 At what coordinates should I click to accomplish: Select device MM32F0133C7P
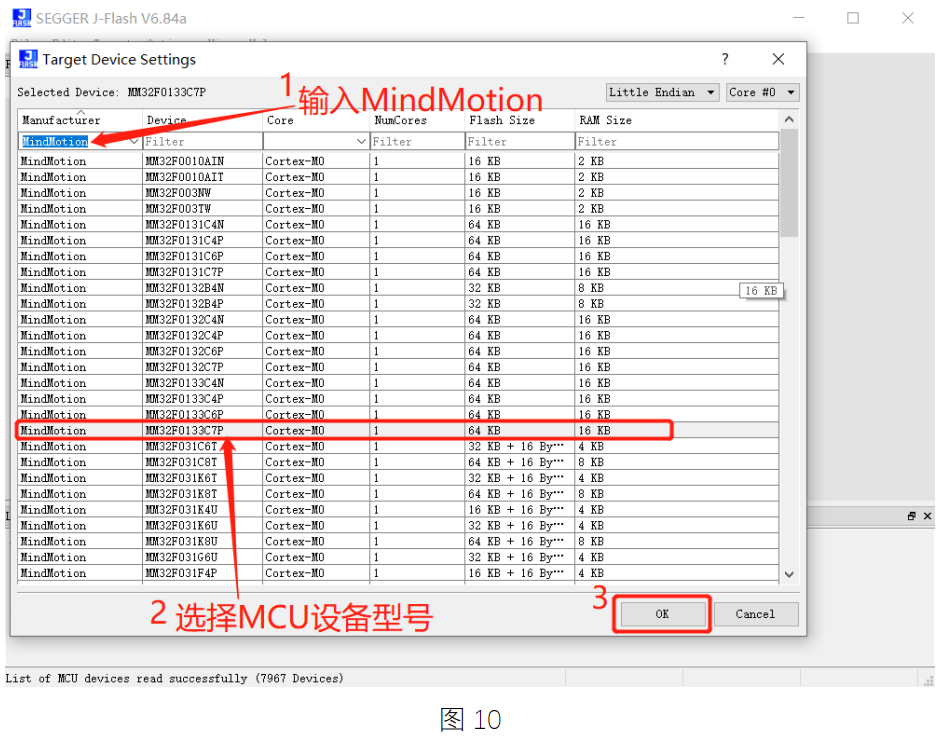click(398, 430)
